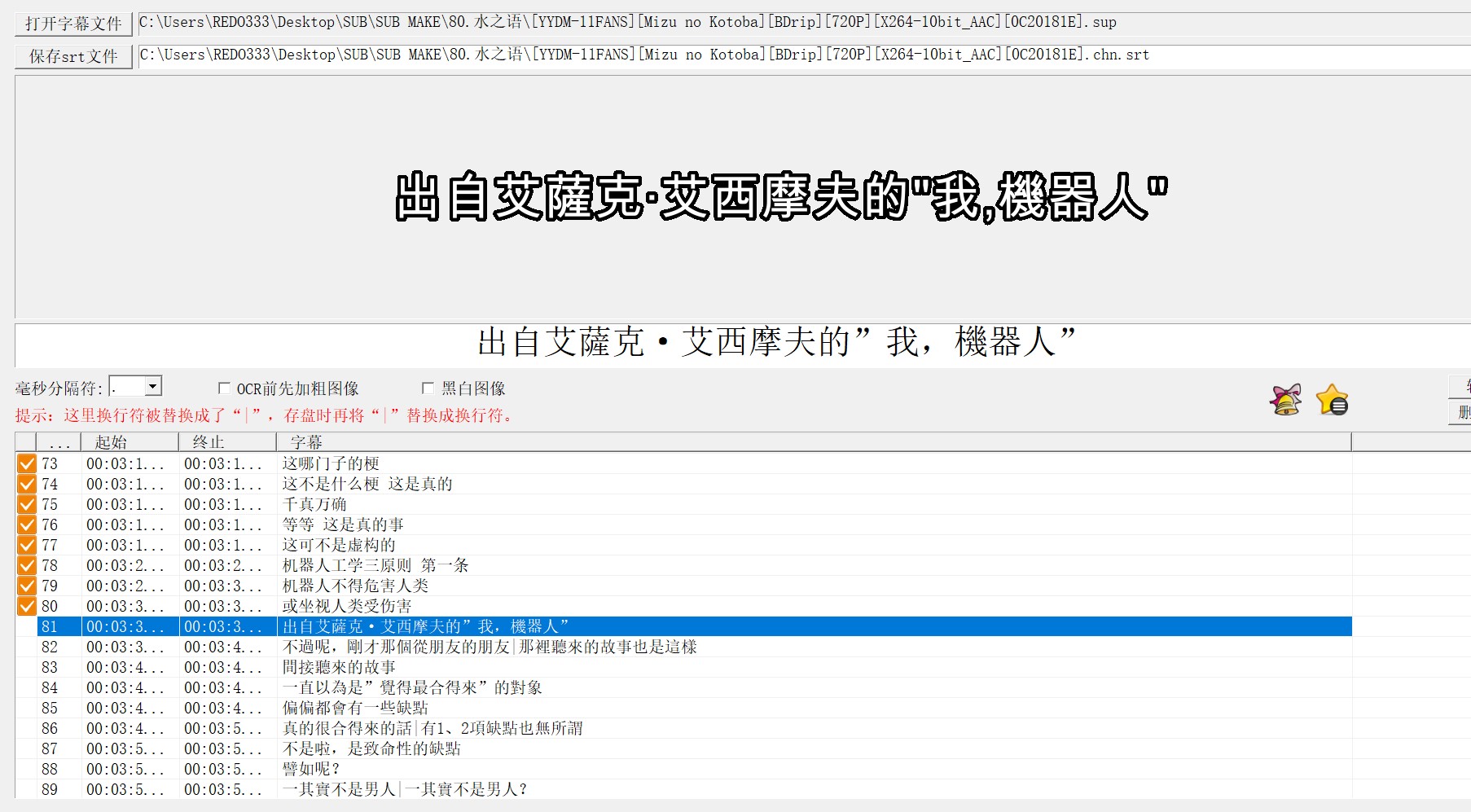This screenshot has height=812, width=1471.
Task: Select subtitle text 等等 这是真的事
Action: (343, 525)
